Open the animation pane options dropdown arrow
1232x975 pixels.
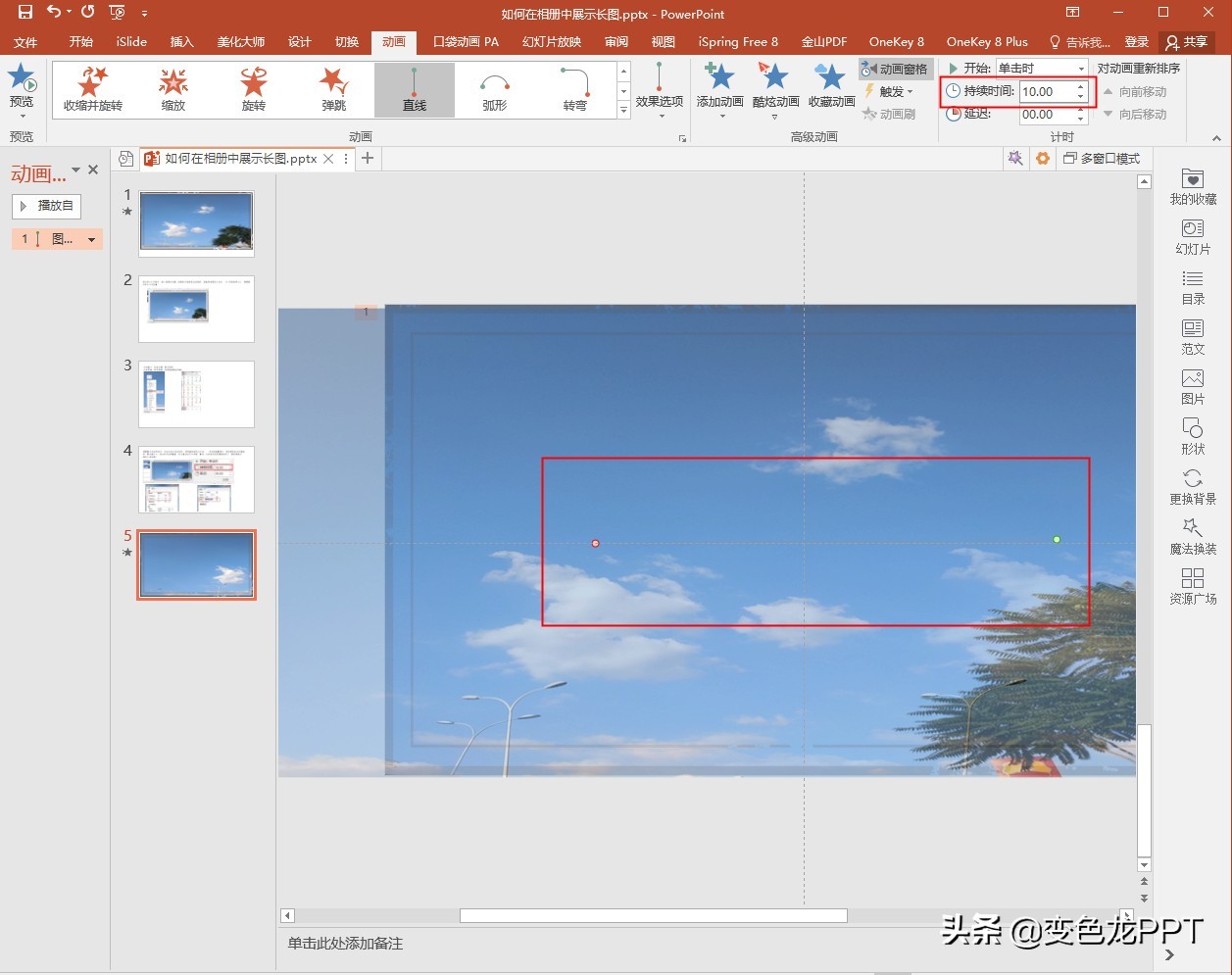point(76,171)
